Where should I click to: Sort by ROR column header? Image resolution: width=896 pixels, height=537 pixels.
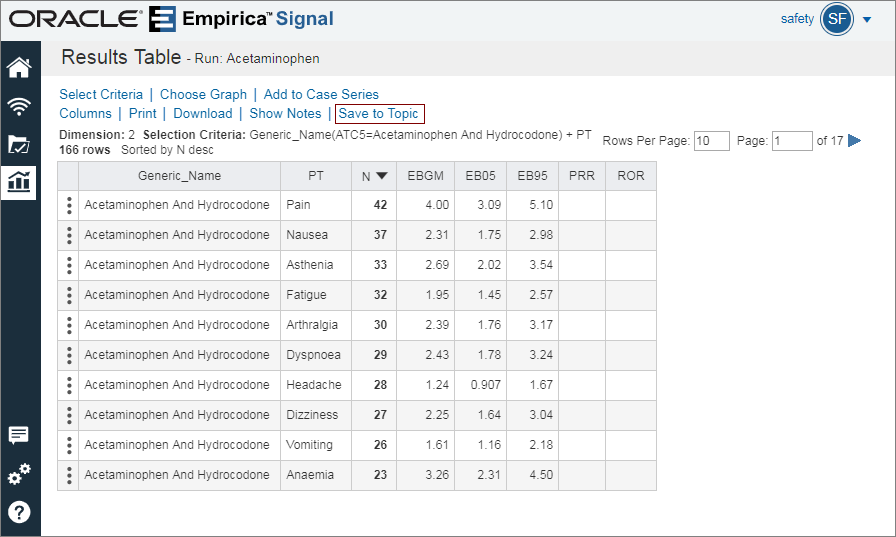coord(631,176)
